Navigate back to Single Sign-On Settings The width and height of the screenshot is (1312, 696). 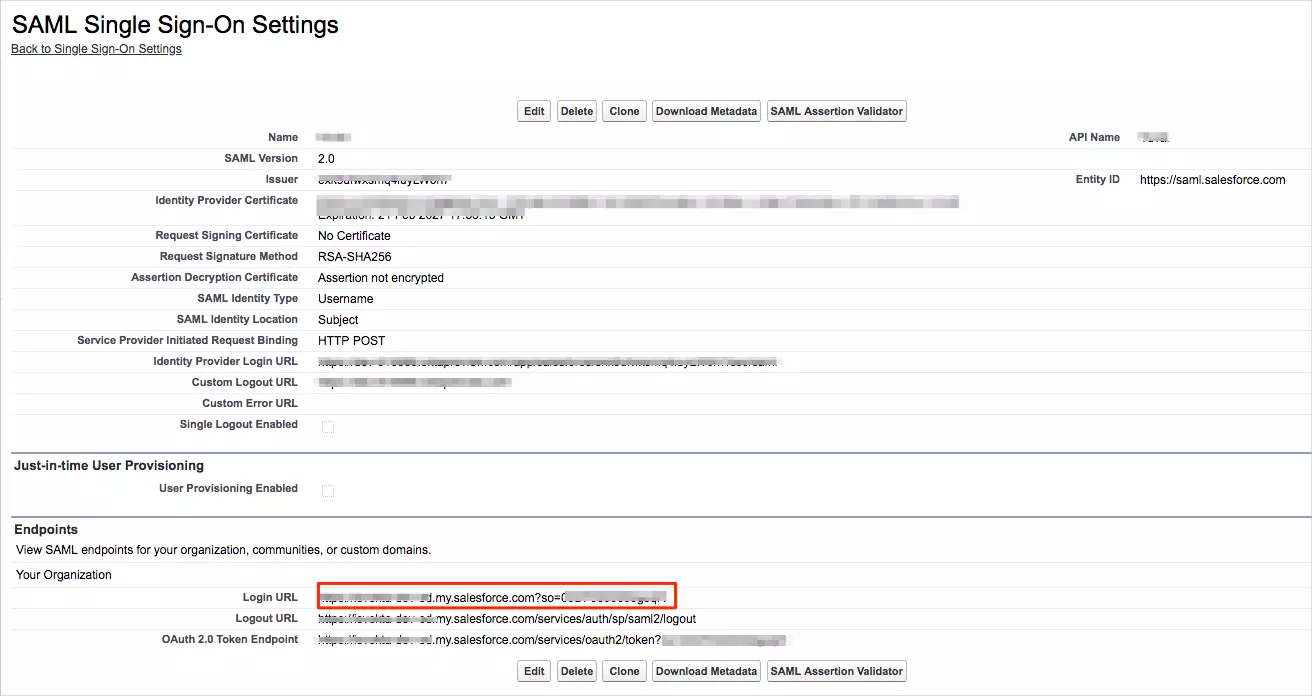point(96,48)
